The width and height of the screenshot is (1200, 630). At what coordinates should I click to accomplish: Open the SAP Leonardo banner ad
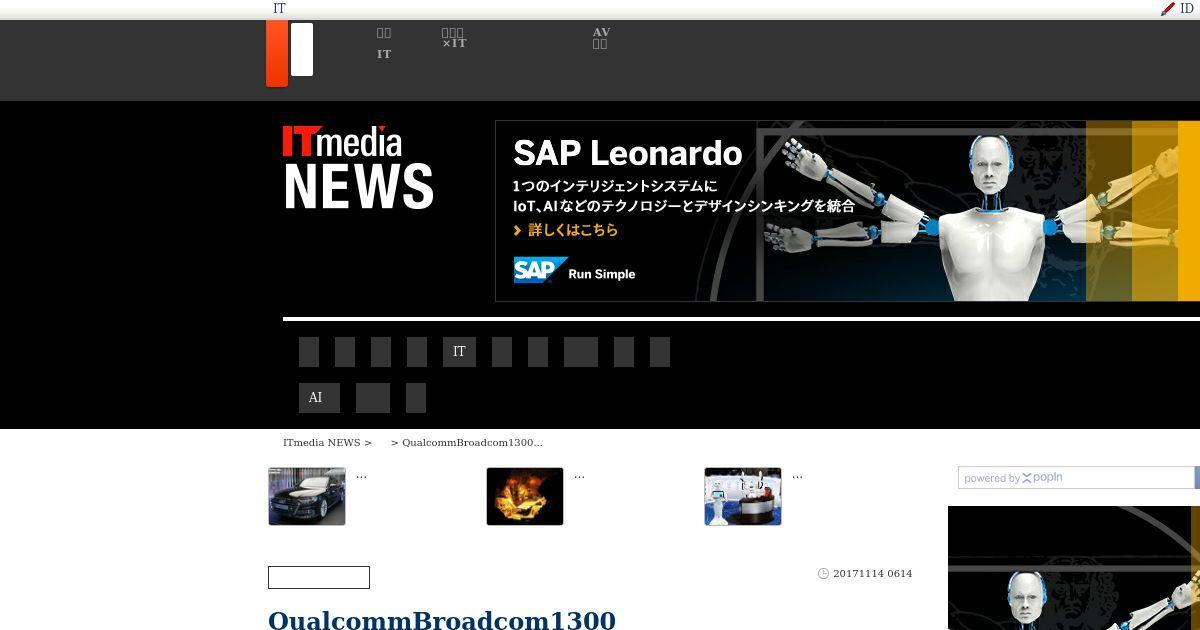click(847, 211)
